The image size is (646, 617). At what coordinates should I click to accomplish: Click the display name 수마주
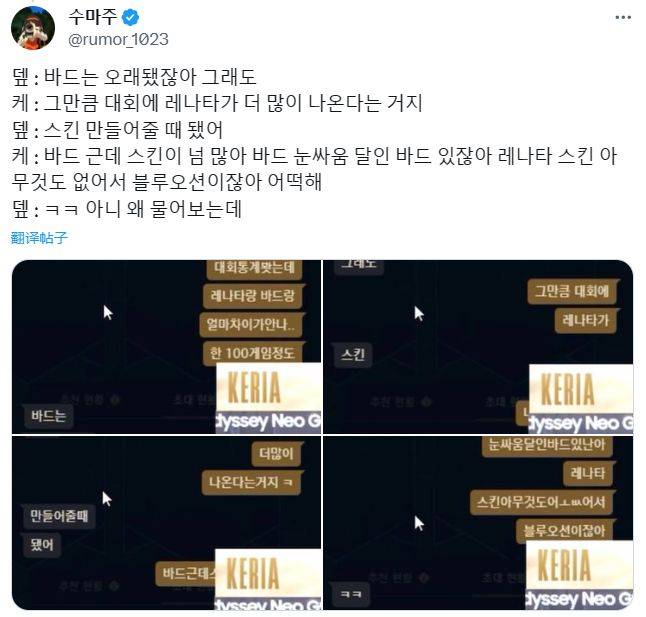coord(93,17)
